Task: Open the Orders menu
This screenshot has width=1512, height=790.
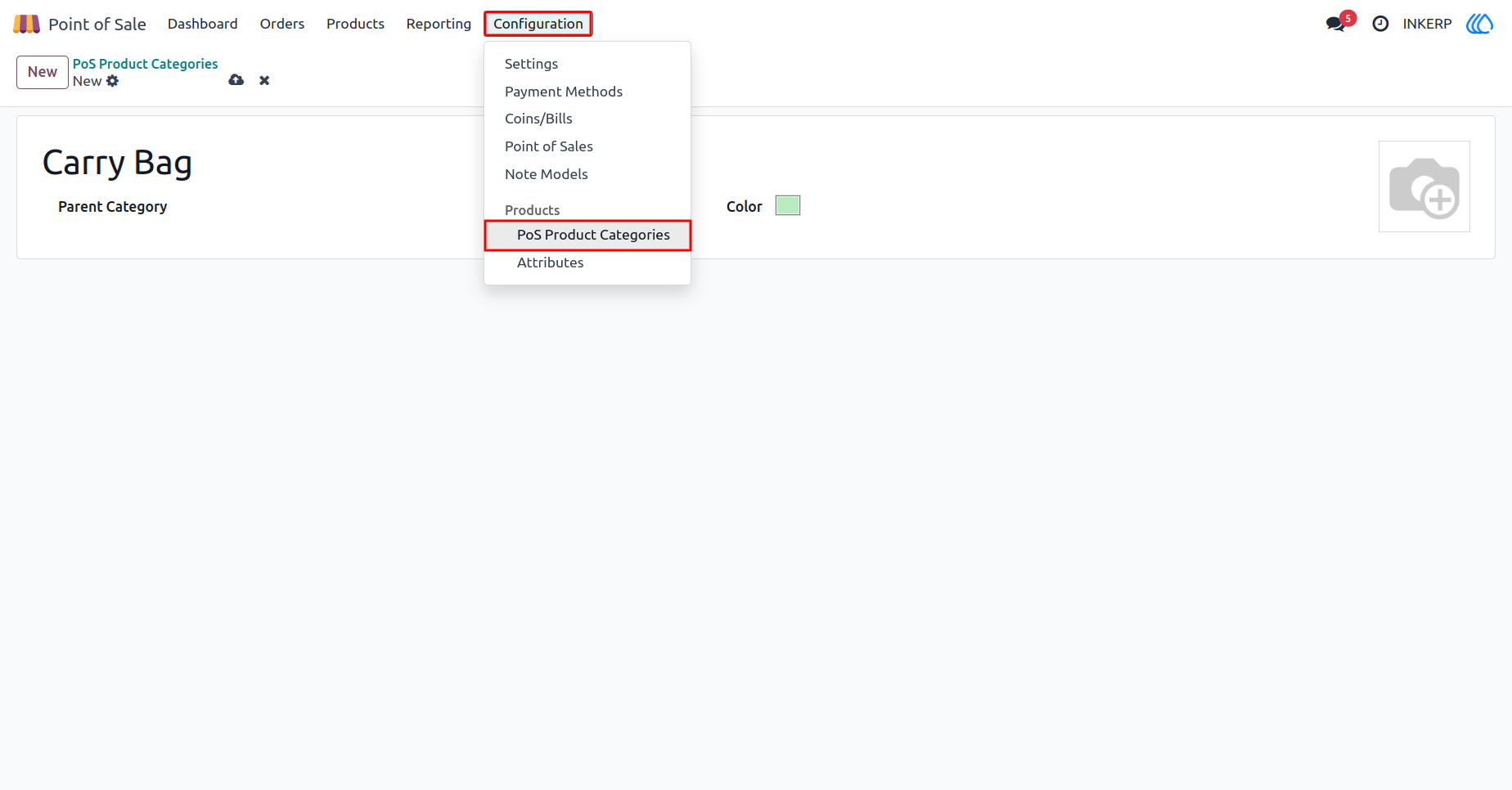Action: tap(282, 24)
